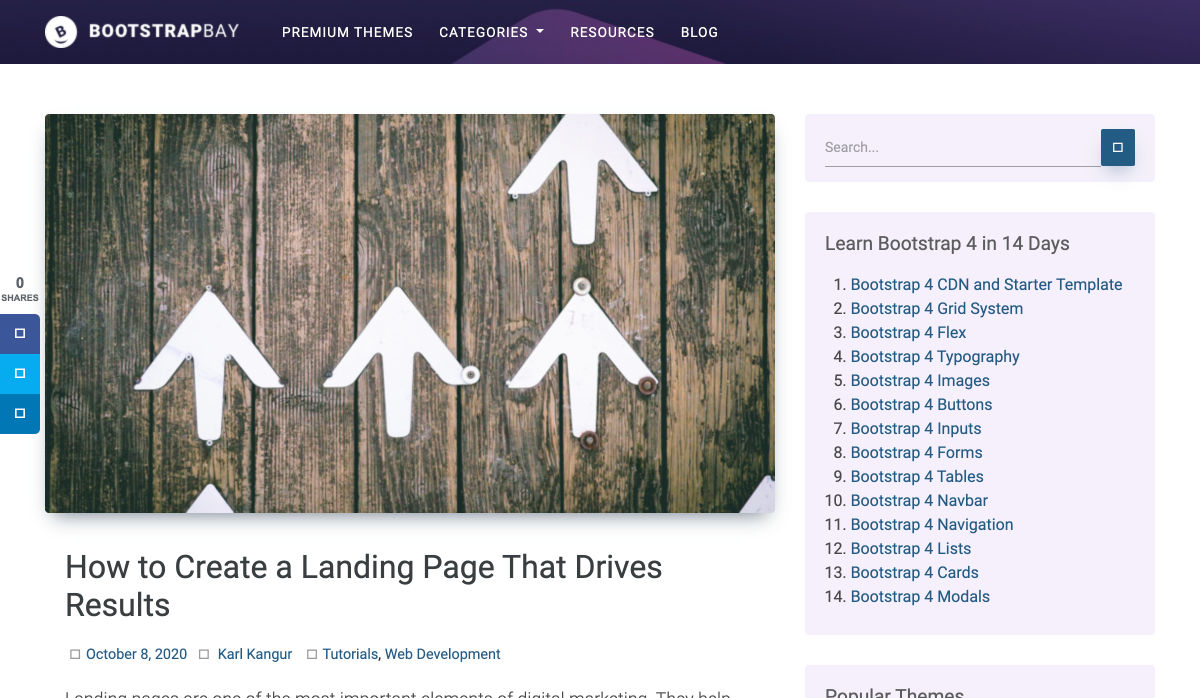The image size is (1200, 698).
Task: Click the 0 Shares counter
Action: (20, 289)
